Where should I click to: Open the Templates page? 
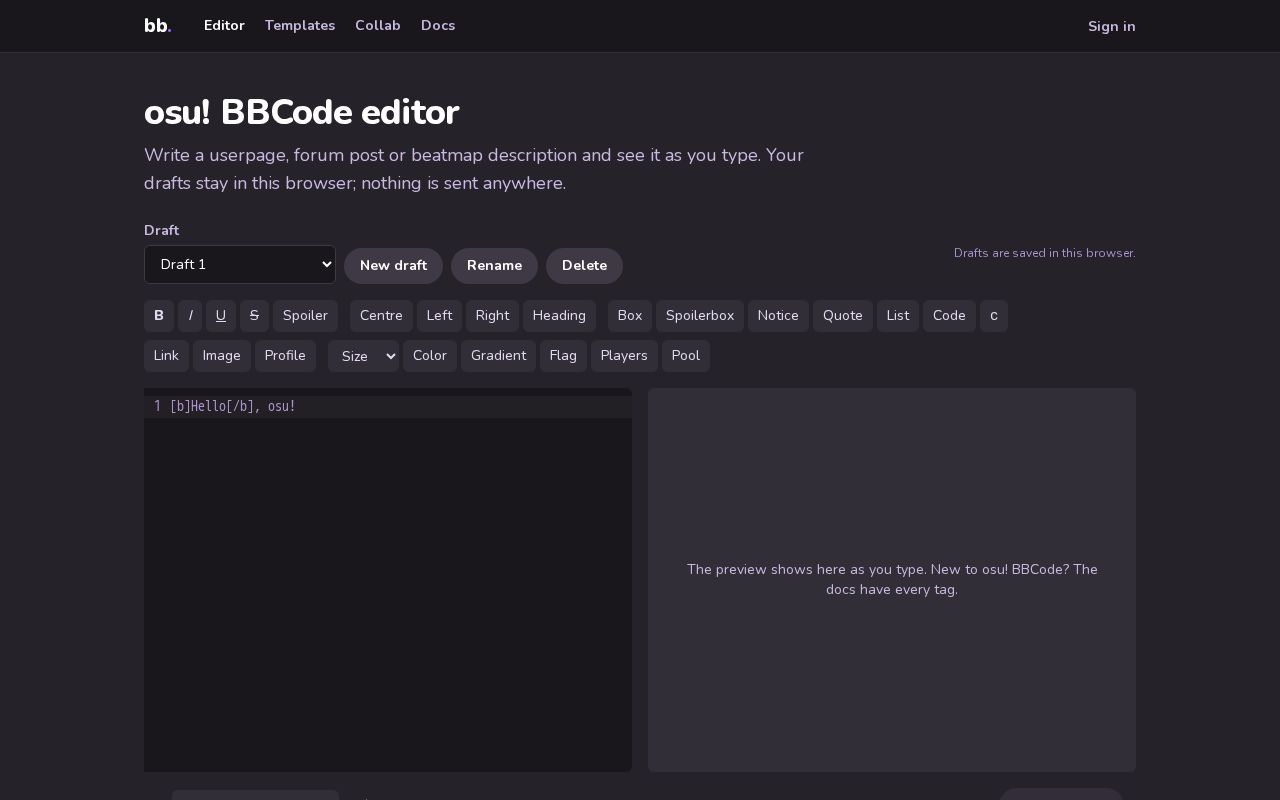tap(300, 26)
